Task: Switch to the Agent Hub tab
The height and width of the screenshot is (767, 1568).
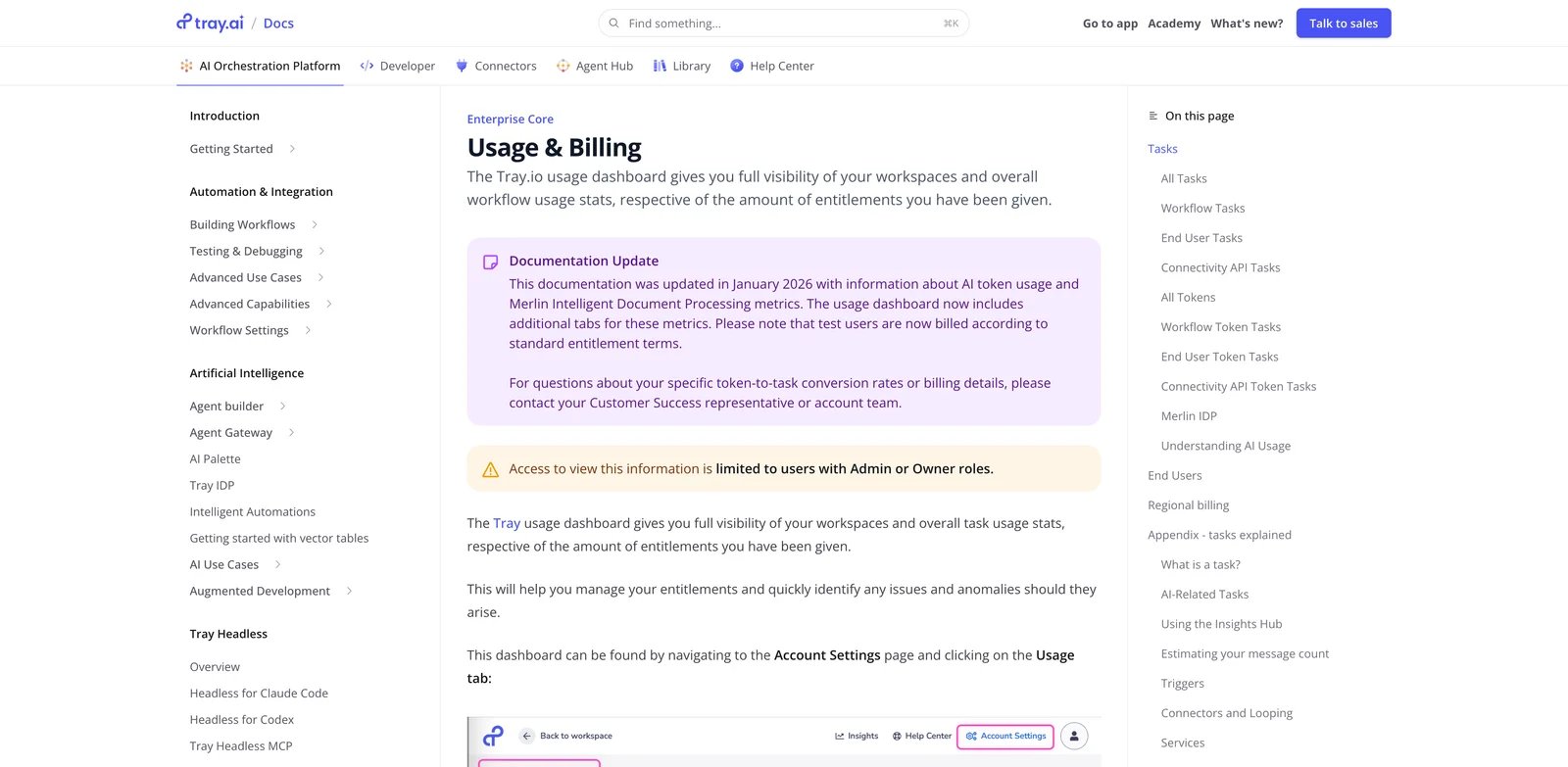Action: tap(594, 66)
